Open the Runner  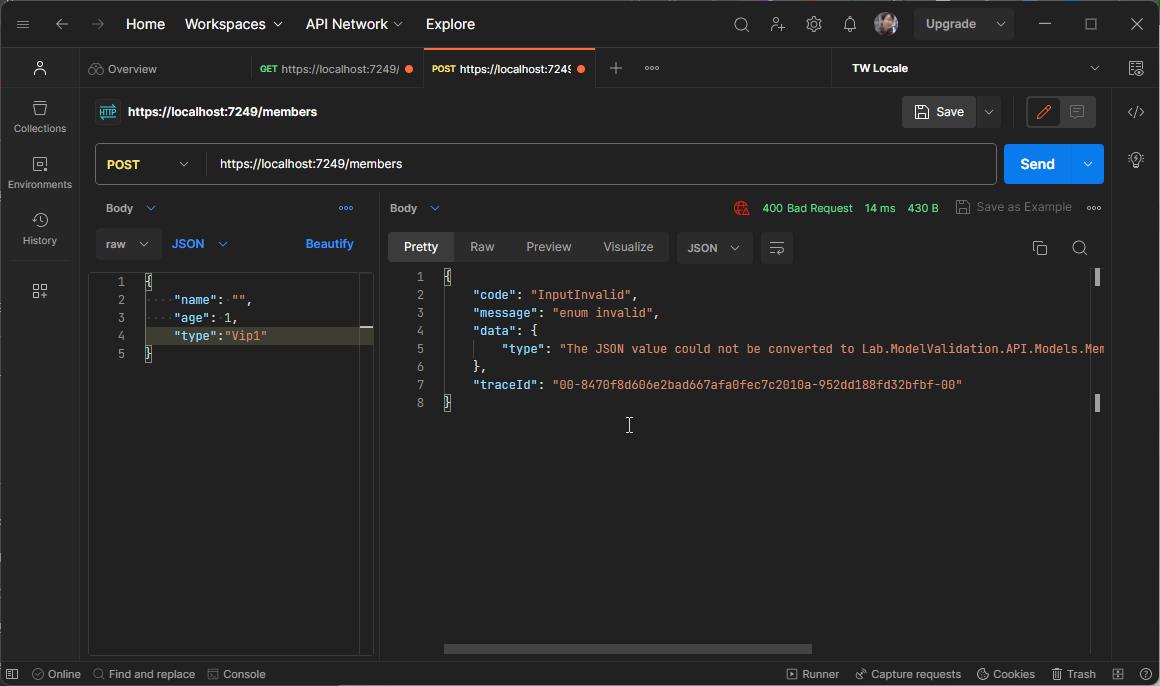point(812,674)
